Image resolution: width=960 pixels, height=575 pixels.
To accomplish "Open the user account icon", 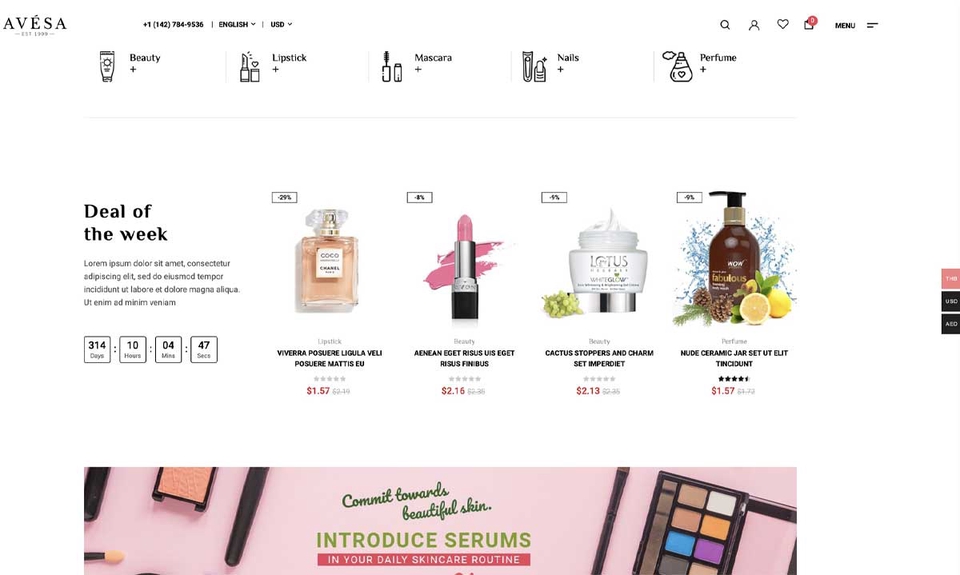I will (754, 25).
